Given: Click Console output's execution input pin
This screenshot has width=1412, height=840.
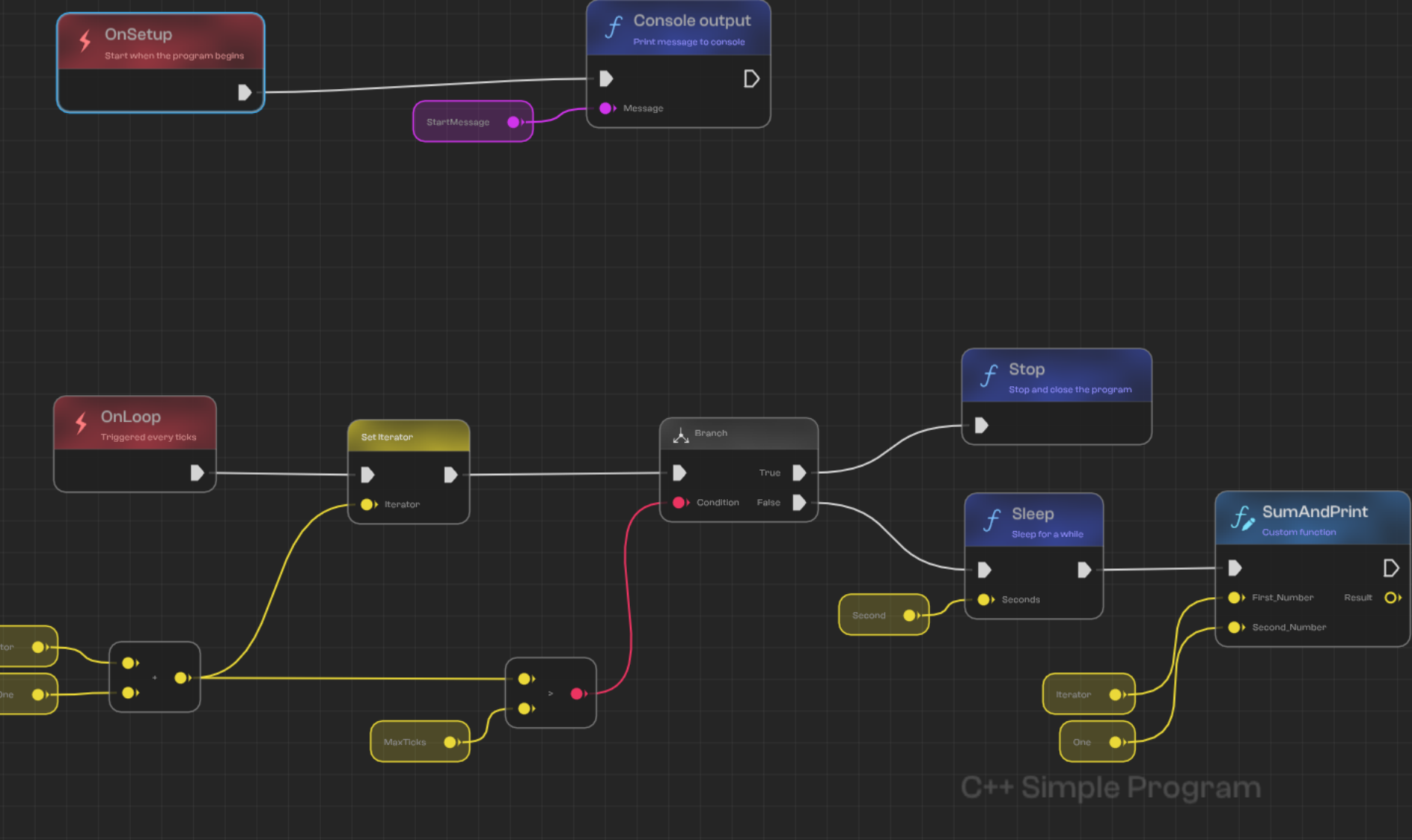Looking at the screenshot, I should tap(606, 78).
